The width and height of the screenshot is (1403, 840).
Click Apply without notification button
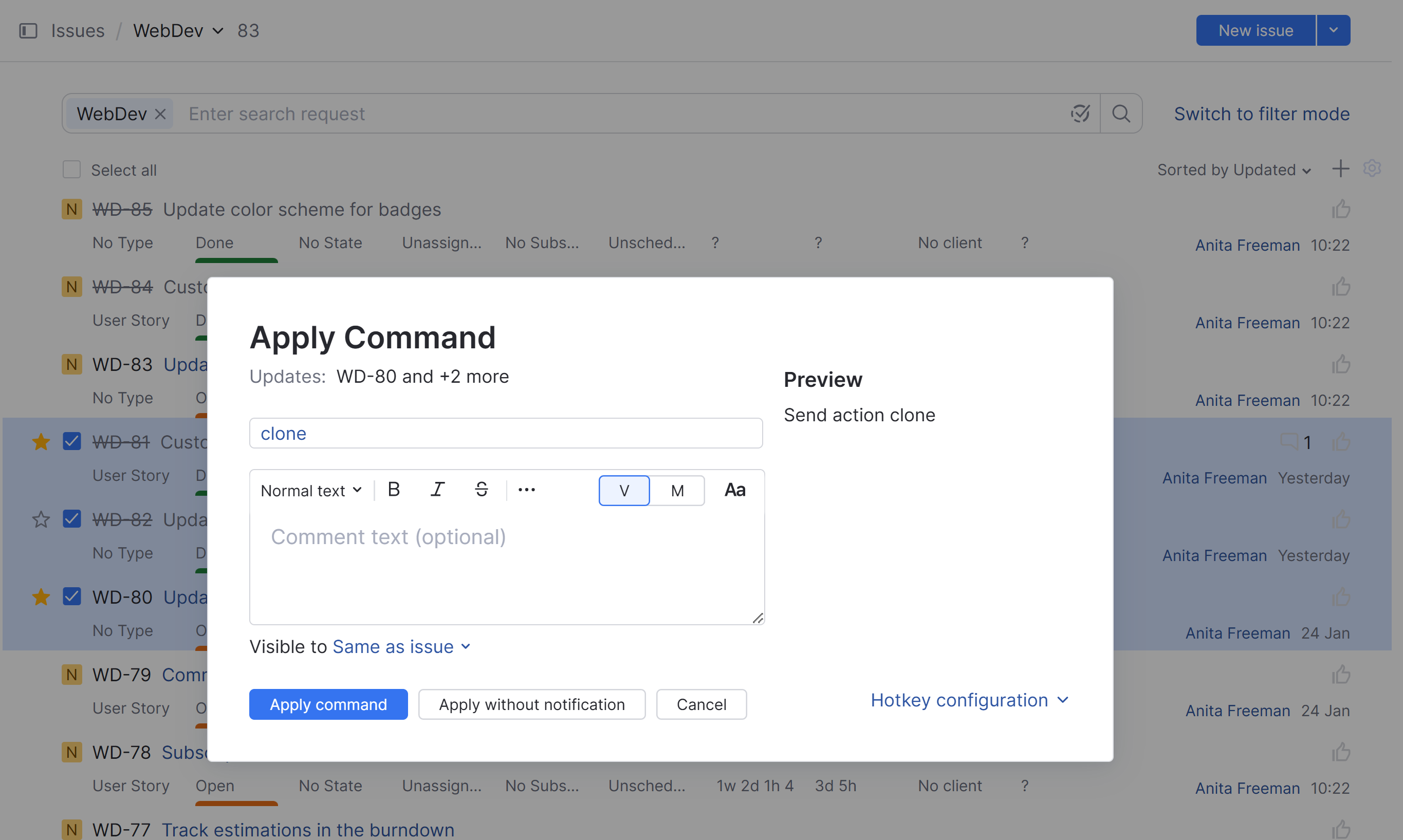[x=531, y=704]
